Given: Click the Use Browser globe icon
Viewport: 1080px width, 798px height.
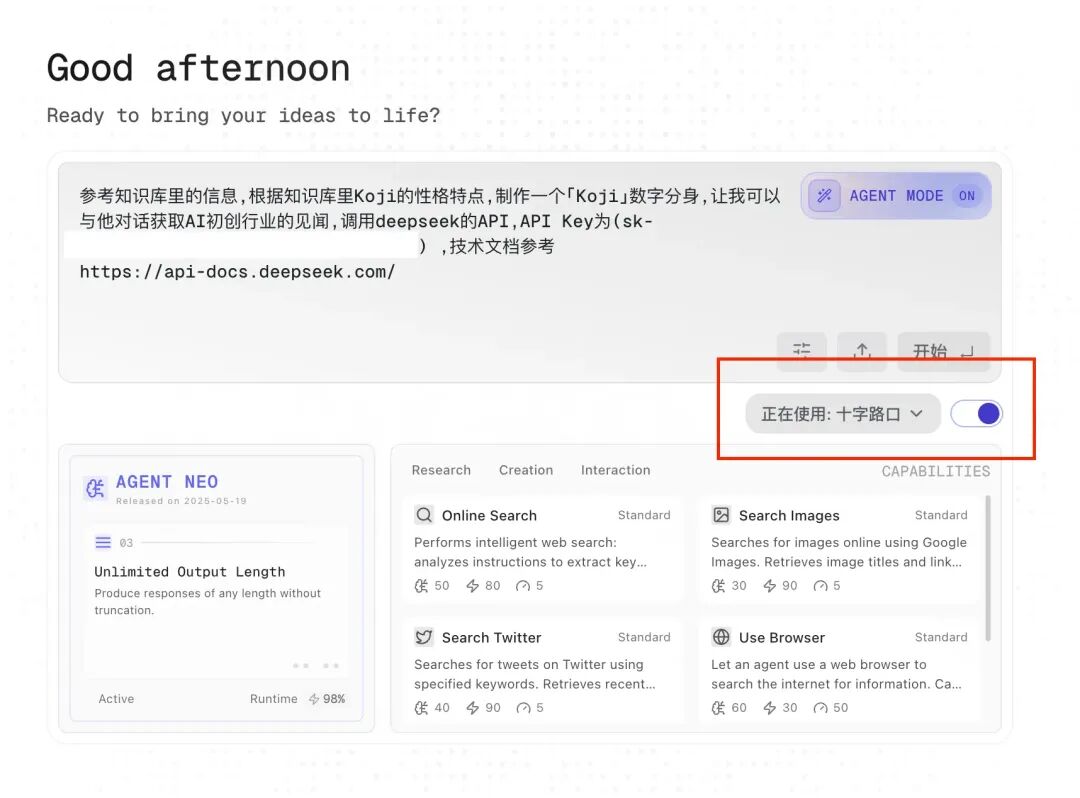Looking at the screenshot, I should pyautogui.click(x=721, y=637).
